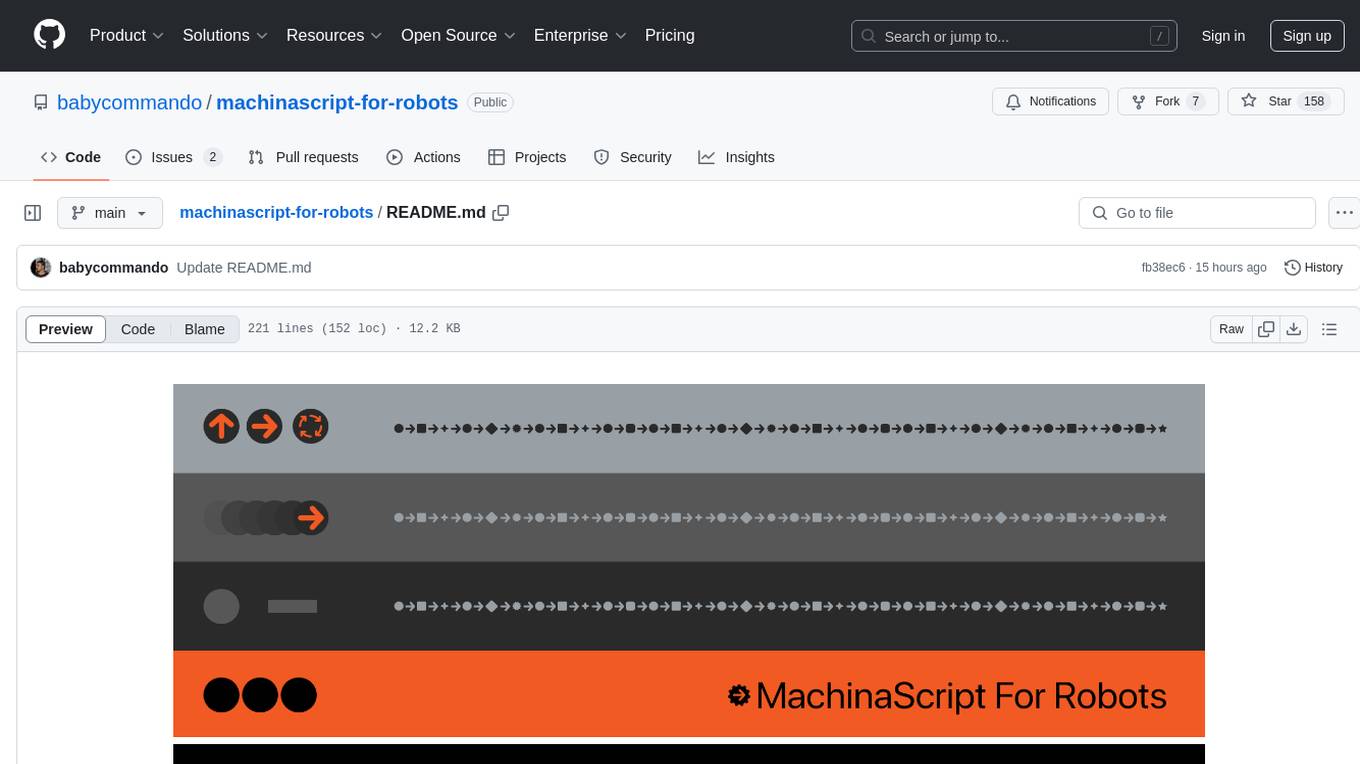Select the Preview view

pyautogui.click(x=66, y=329)
